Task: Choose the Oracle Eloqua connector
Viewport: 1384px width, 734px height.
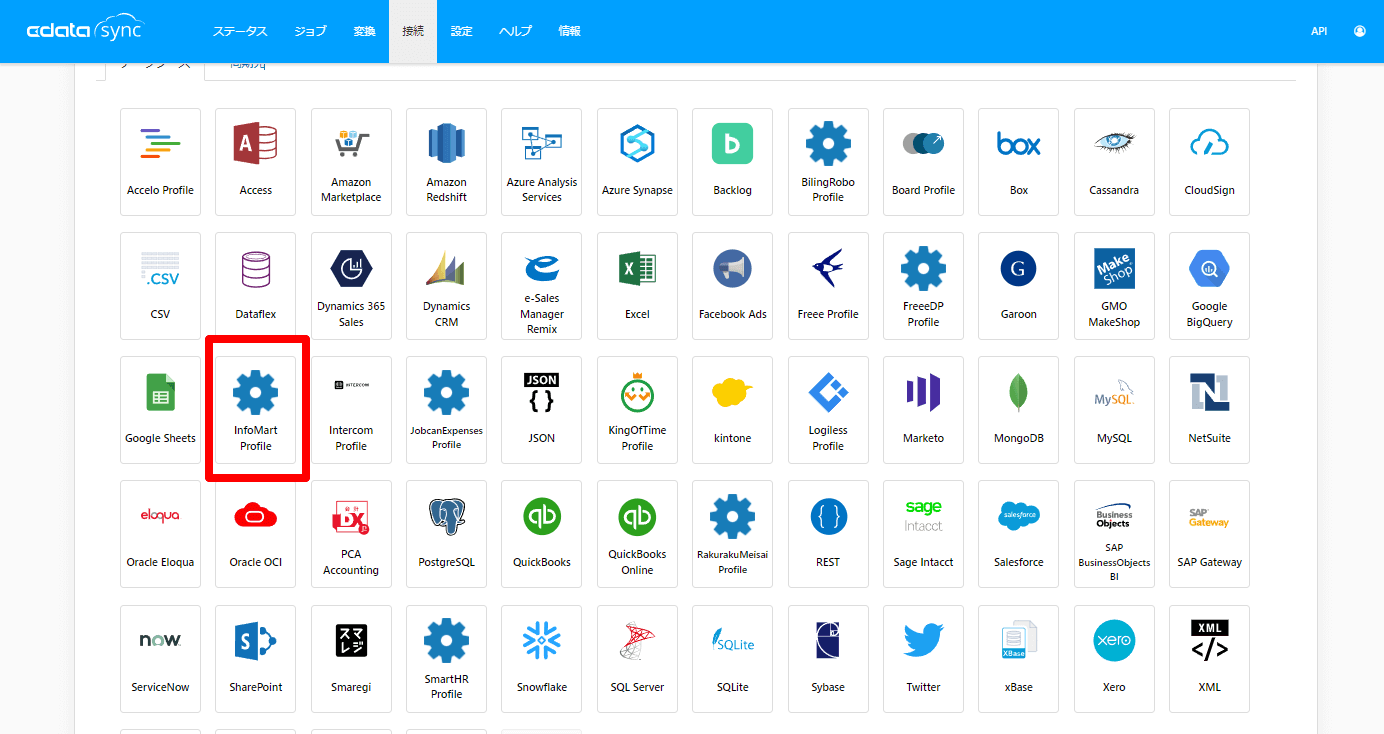Action: (x=160, y=534)
